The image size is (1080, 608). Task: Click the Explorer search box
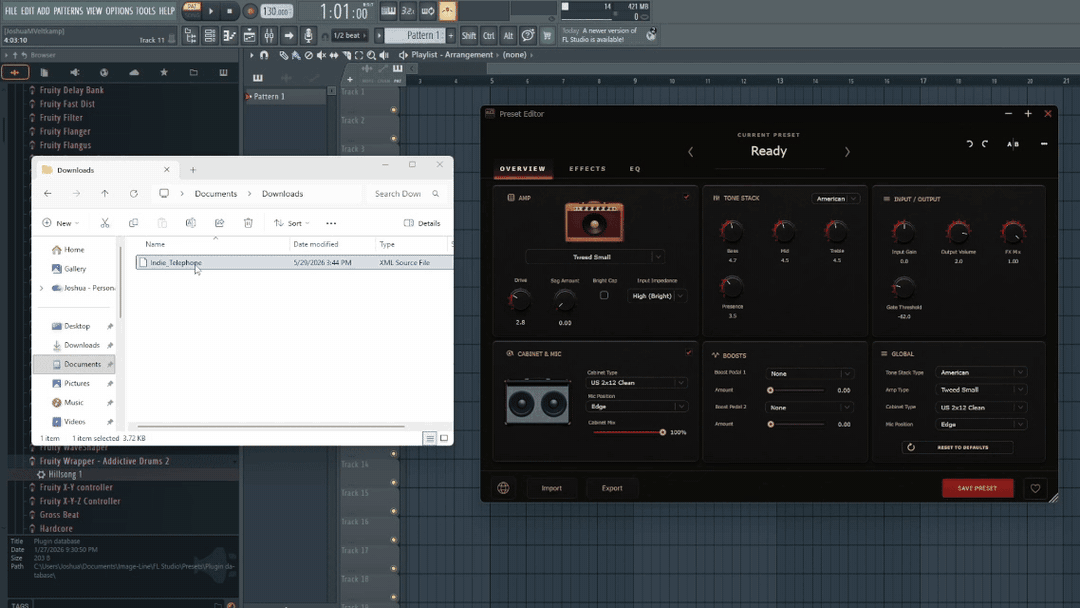point(407,194)
